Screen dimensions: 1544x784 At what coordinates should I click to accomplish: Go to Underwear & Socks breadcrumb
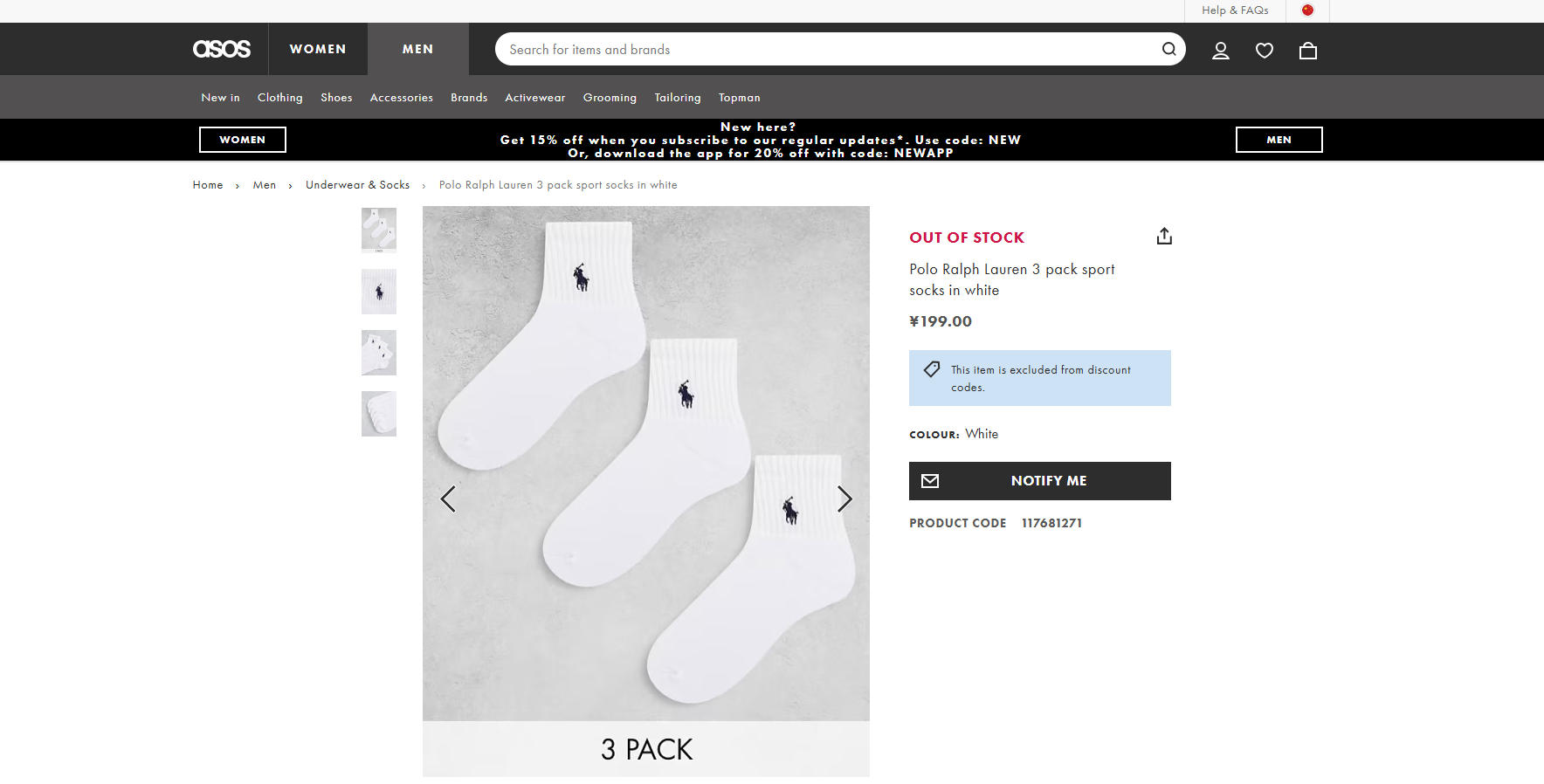point(357,185)
